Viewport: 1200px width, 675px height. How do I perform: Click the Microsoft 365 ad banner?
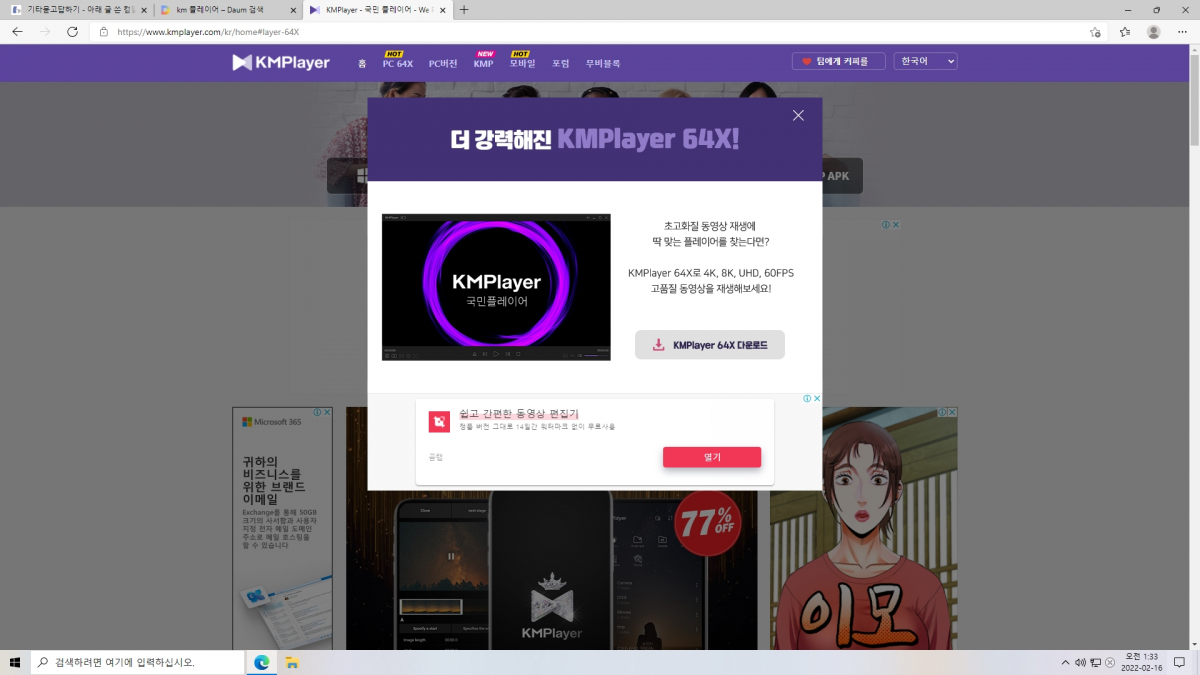[282, 528]
